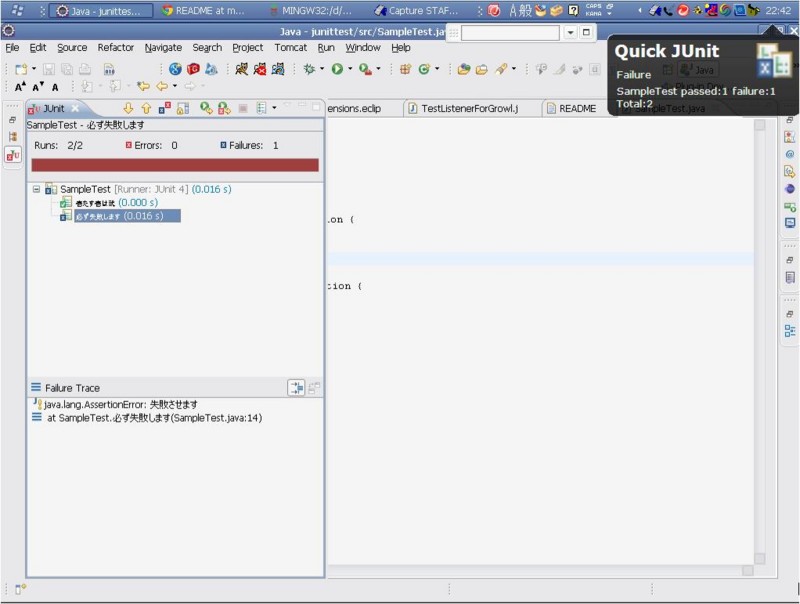Open Window menu
800x604 pixels.
363,47
